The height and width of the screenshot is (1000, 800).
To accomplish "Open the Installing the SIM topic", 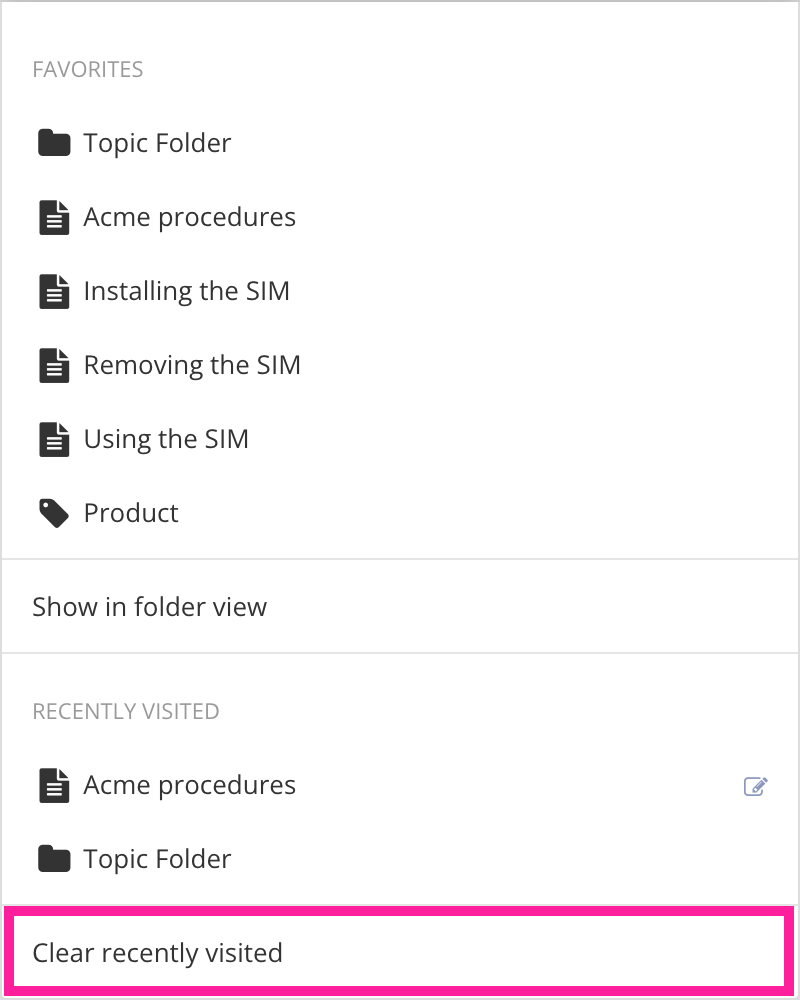I will click(x=186, y=291).
